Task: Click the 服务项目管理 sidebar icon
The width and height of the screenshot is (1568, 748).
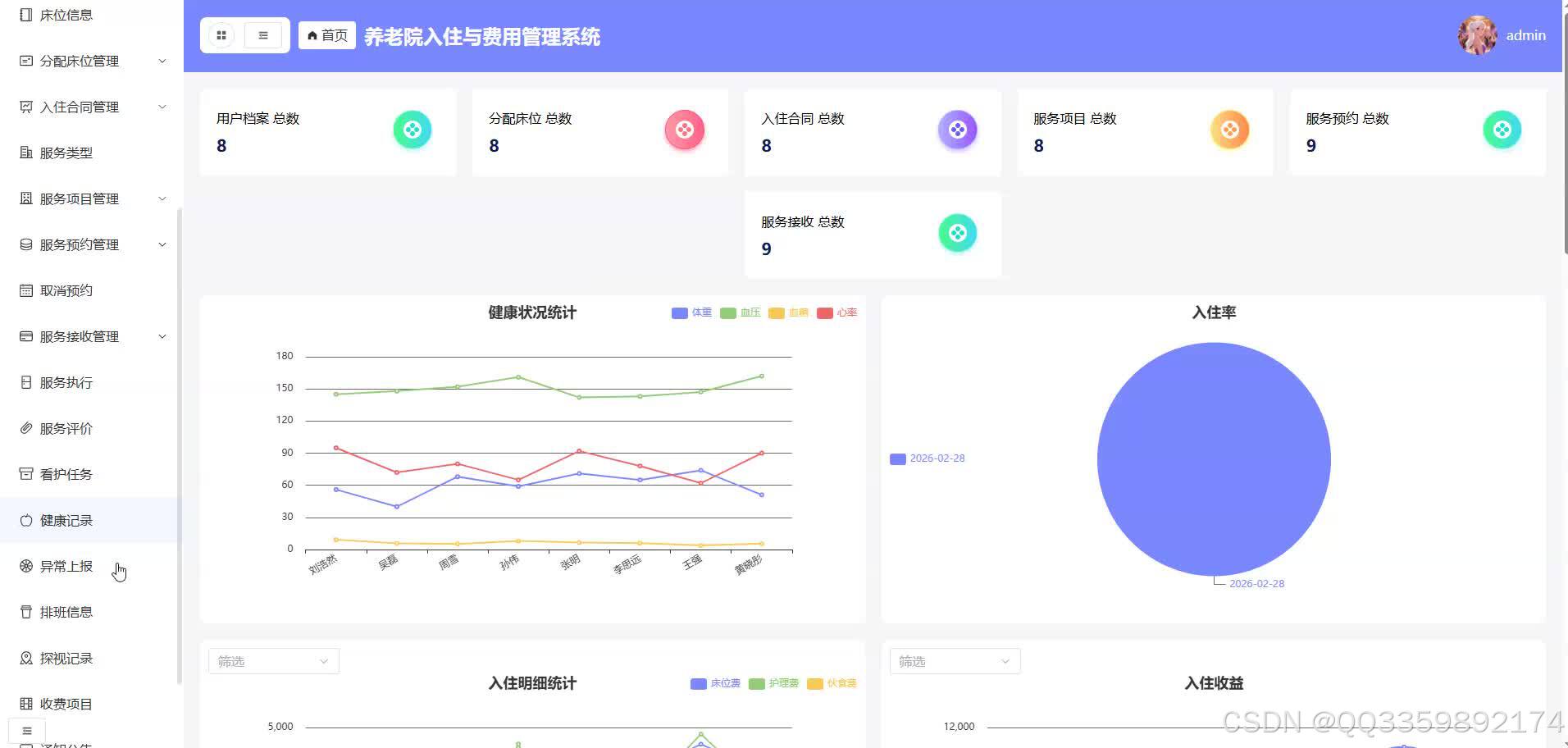Action: (x=26, y=198)
